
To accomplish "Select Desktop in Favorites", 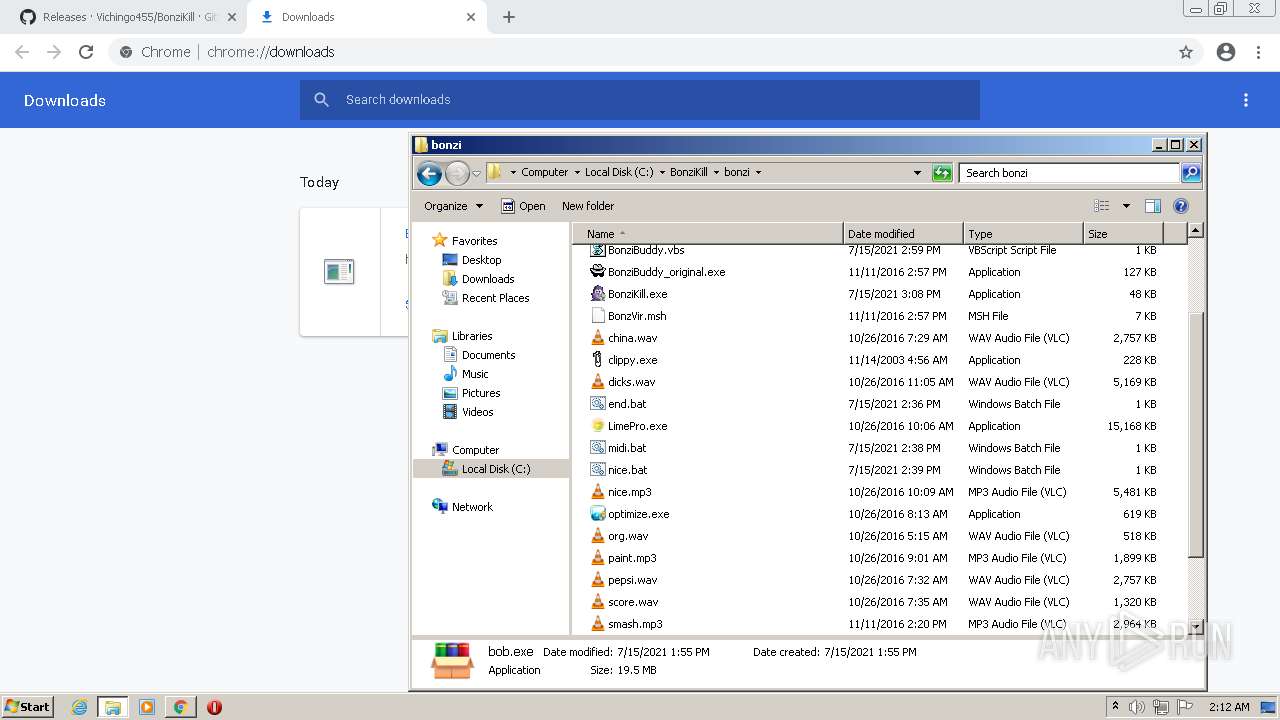I will point(481,260).
